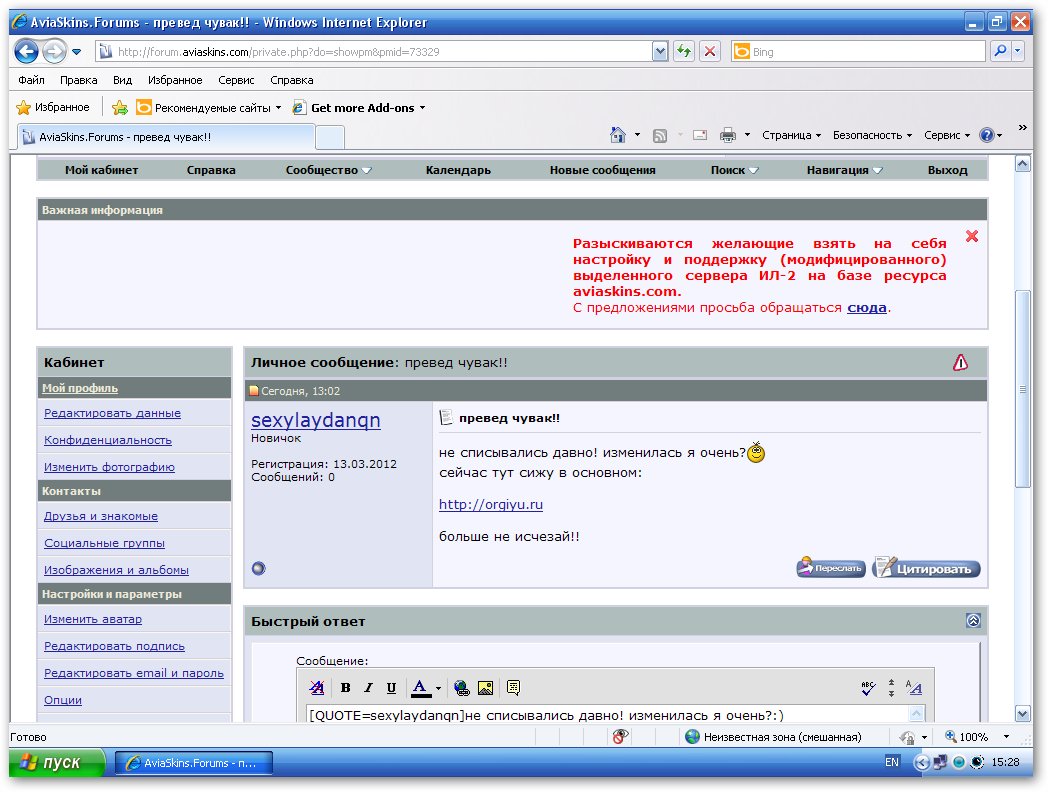The width and height of the screenshot is (1048, 792).
Task: Open the sexylaydanqn user profile link
Action: coord(315,420)
